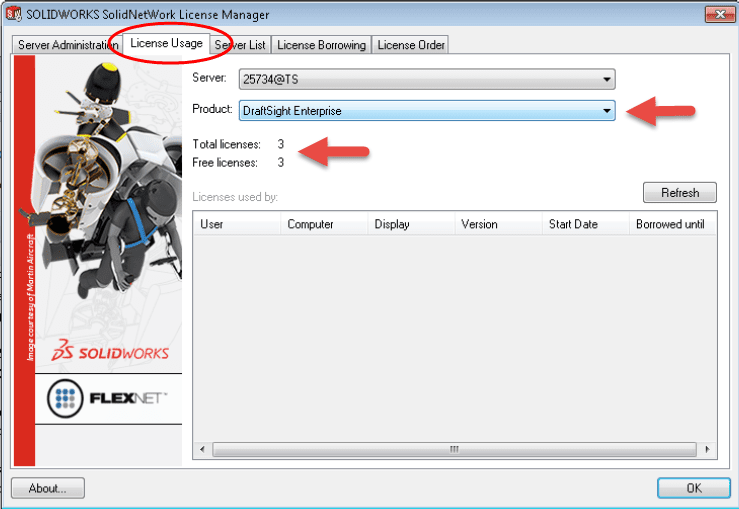Click the horizontal scrollbar thumb under table
739x509 pixels.
tap(454, 449)
